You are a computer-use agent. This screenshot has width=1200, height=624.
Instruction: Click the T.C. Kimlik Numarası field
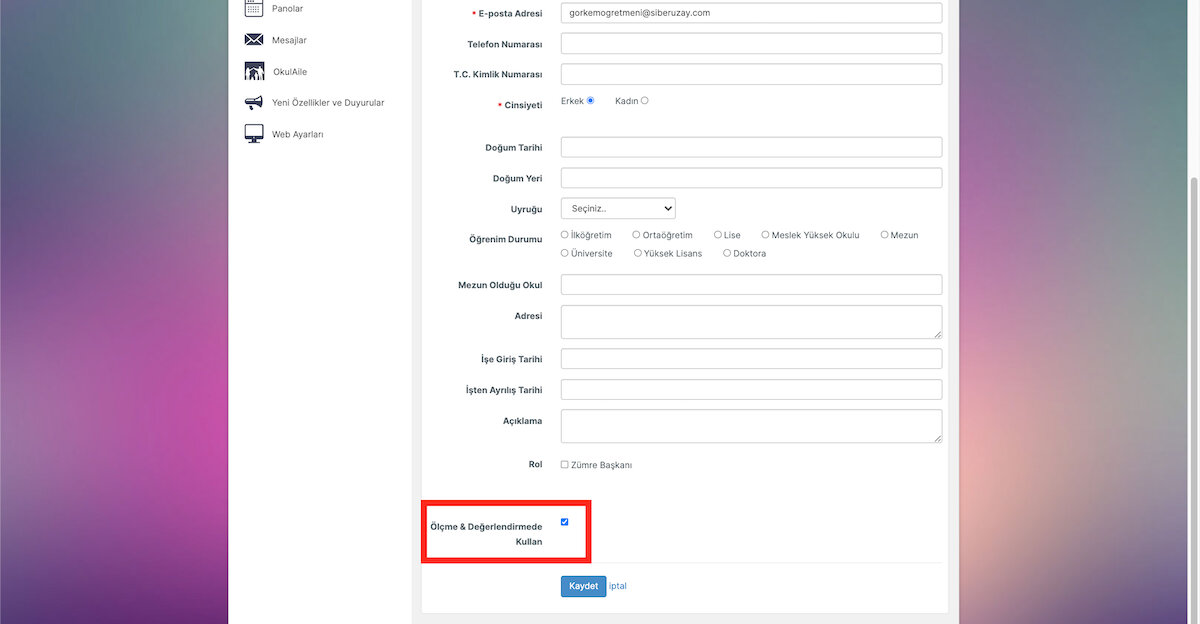(x=751, y=74)
